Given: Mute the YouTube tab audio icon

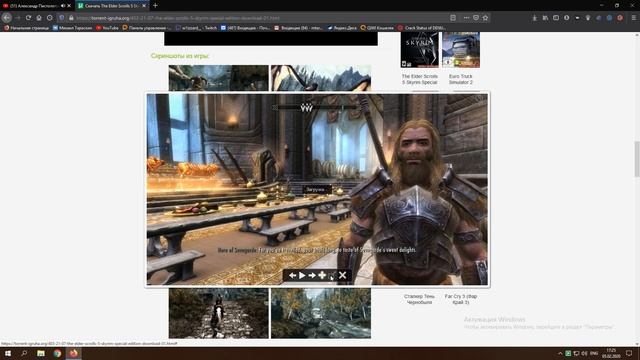Looking at the screenshot, I should click(x=62, y=6).
